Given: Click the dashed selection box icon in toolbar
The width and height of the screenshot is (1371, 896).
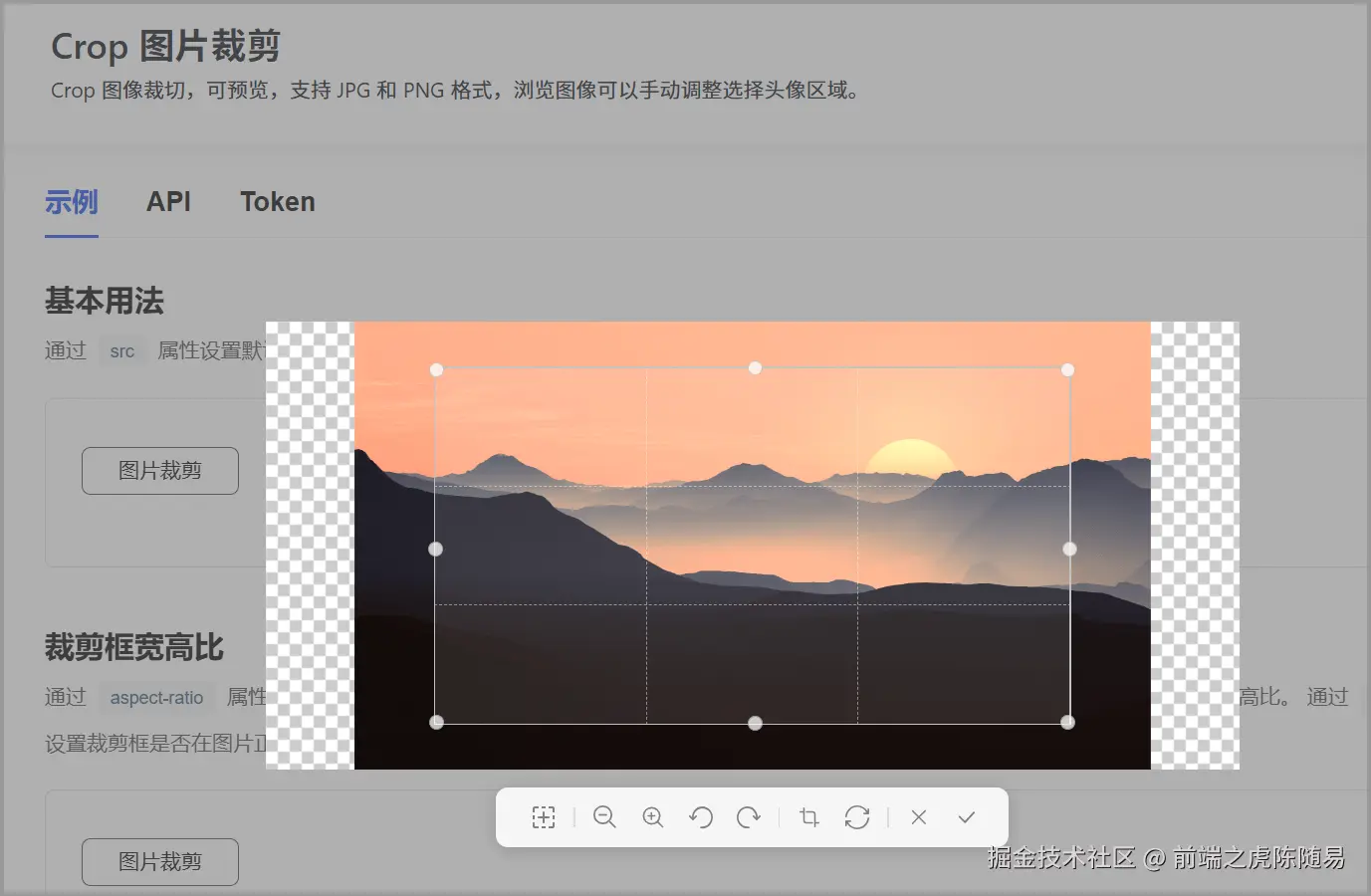Looking at the screenshot, I should [544, 817].
